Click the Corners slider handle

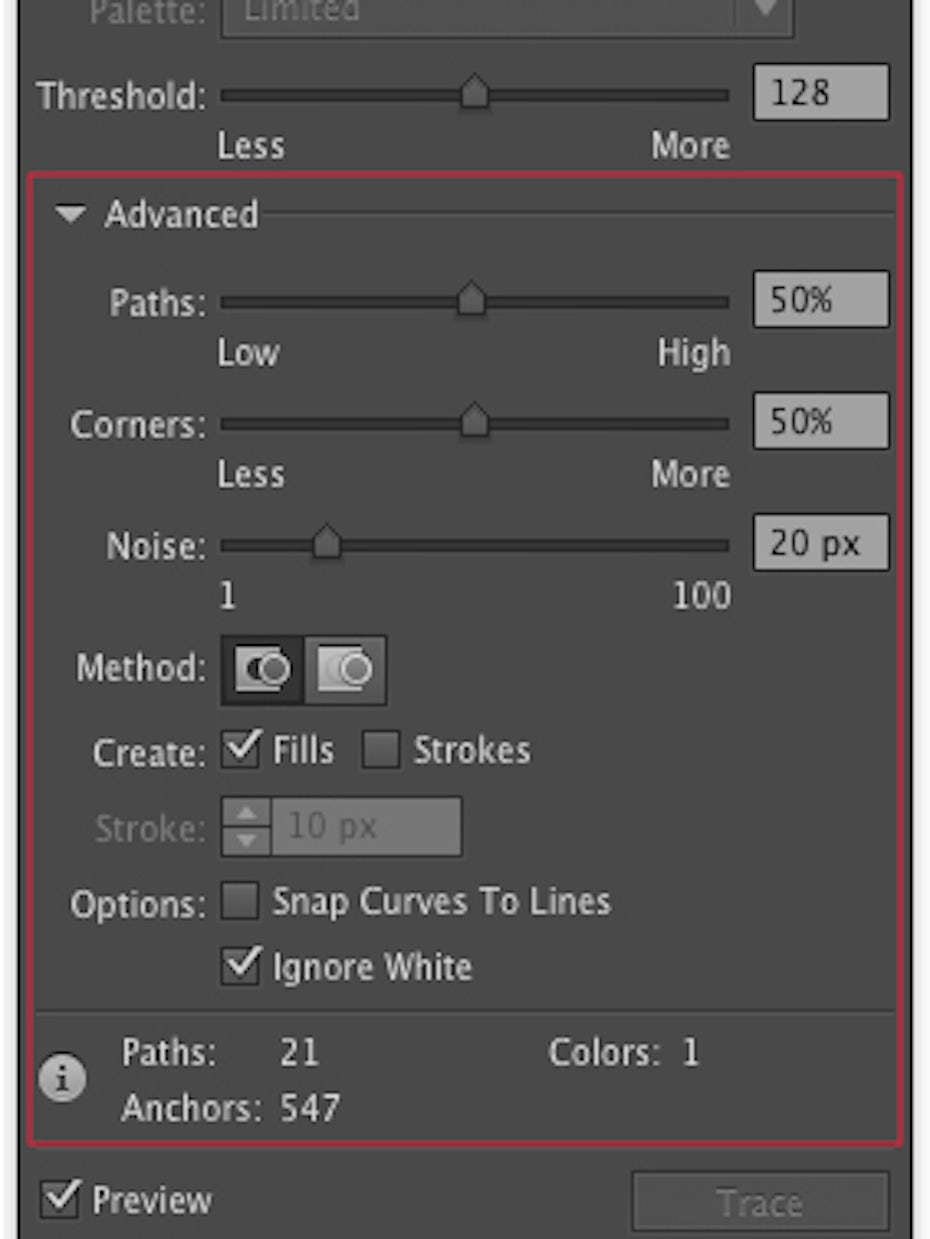[475, 422]
